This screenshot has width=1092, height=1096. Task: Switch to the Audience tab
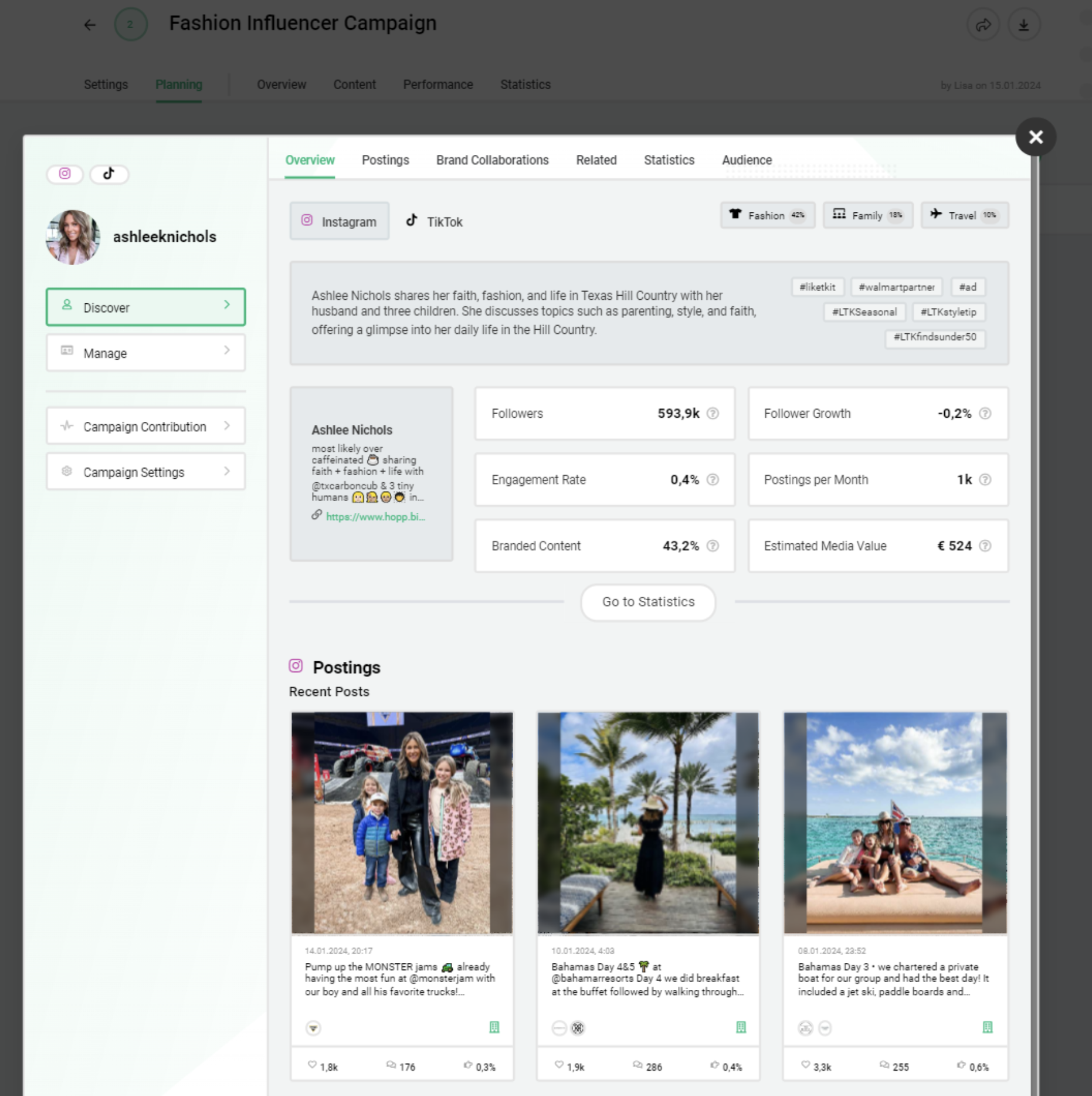pyautogui.click(x=747, y=160)
